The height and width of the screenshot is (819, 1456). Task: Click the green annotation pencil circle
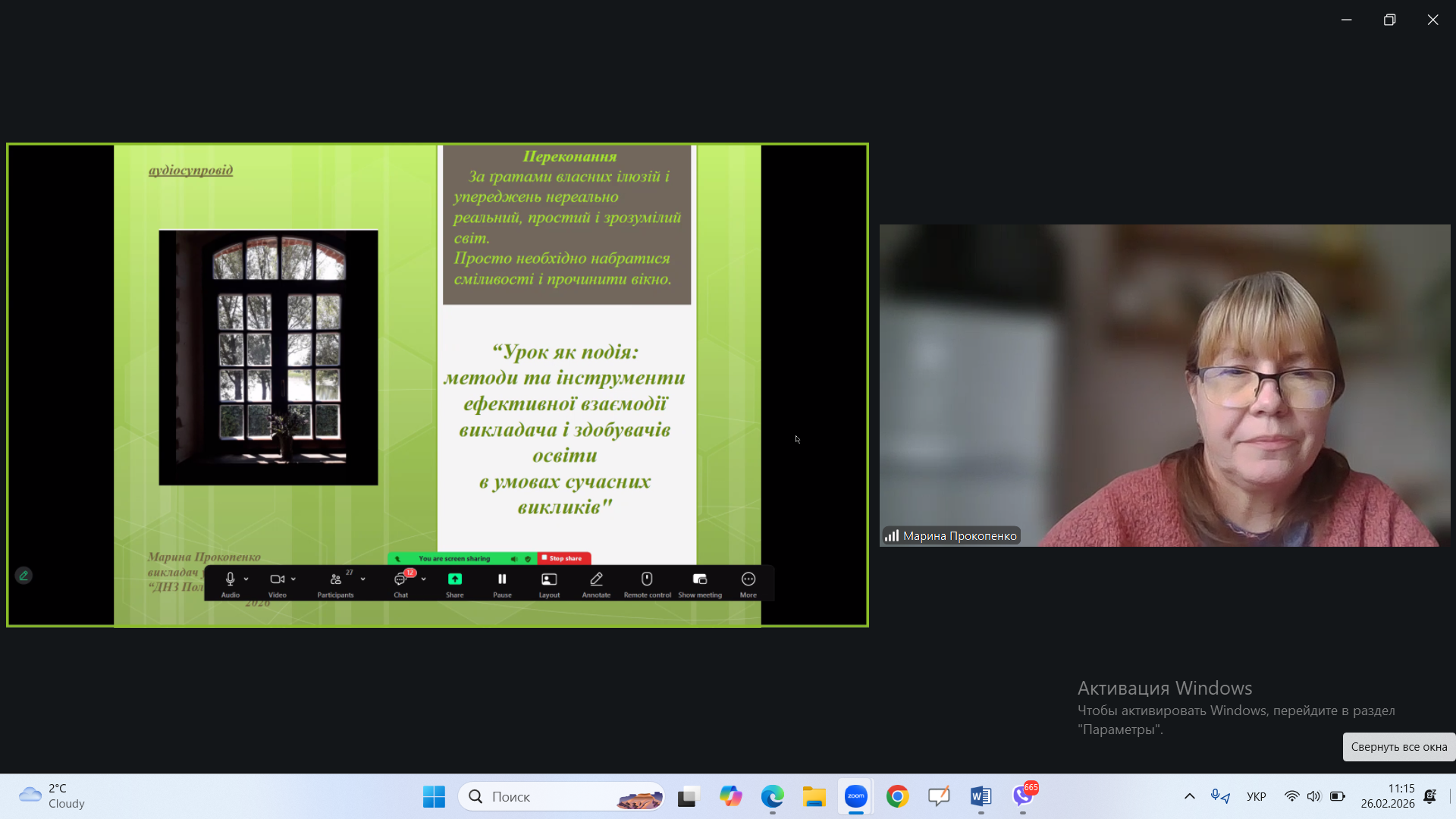[24, 576]
